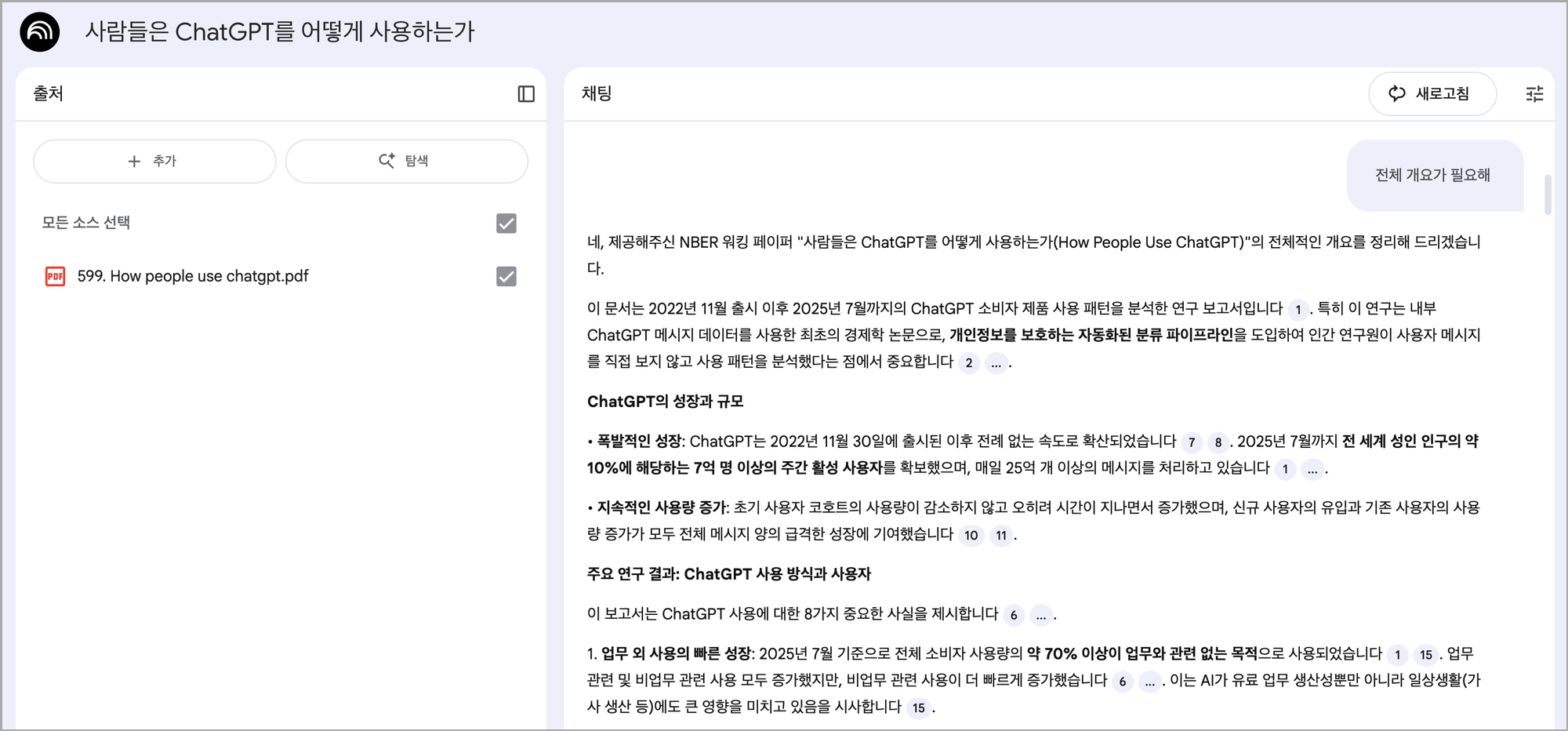This screenshot has width=1568, height=731.
Task: Collapse the 출처 sources panel
Action: tap(526, 94)
